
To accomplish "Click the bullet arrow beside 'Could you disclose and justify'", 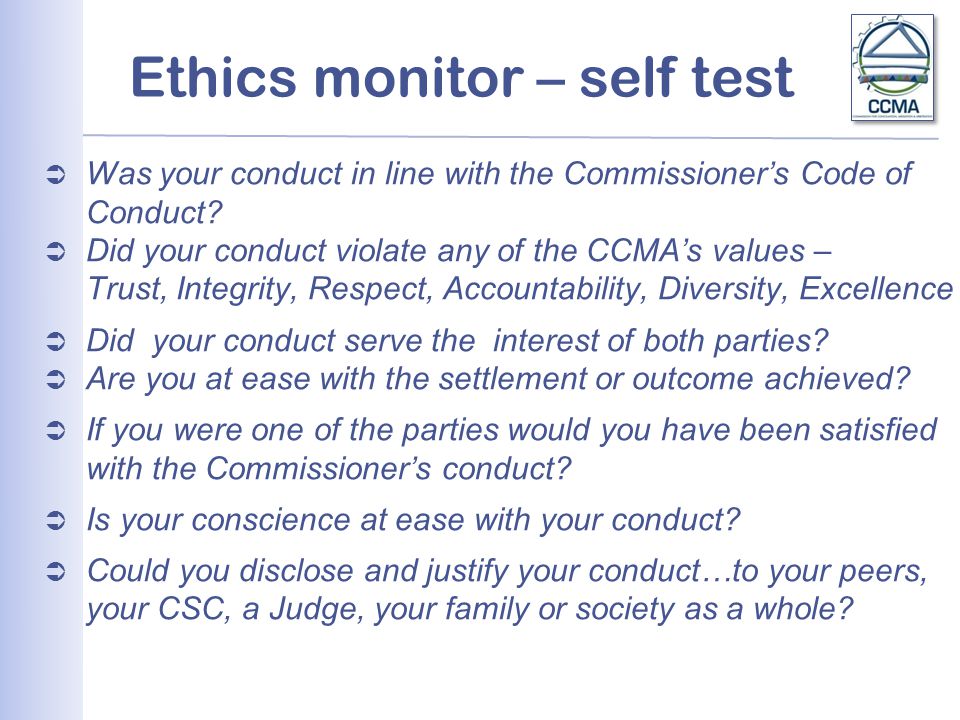I will 56,572.
